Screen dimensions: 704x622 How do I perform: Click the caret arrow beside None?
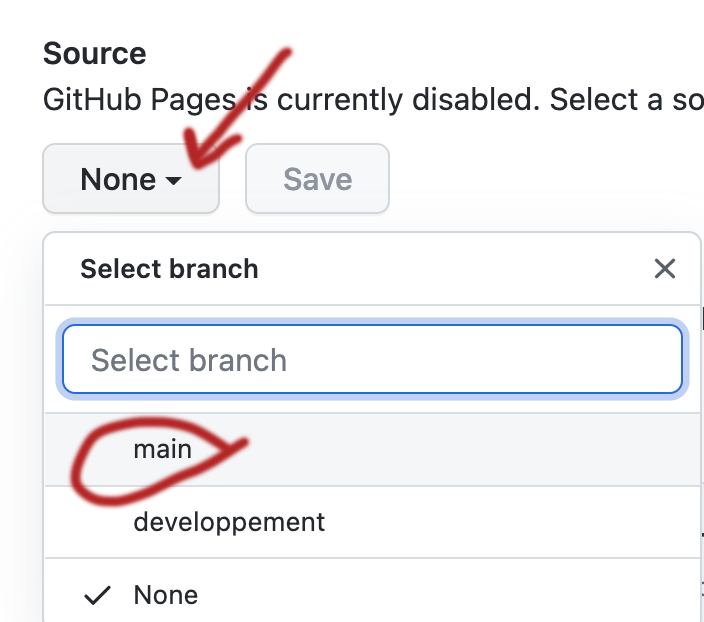tap(174, 181)
